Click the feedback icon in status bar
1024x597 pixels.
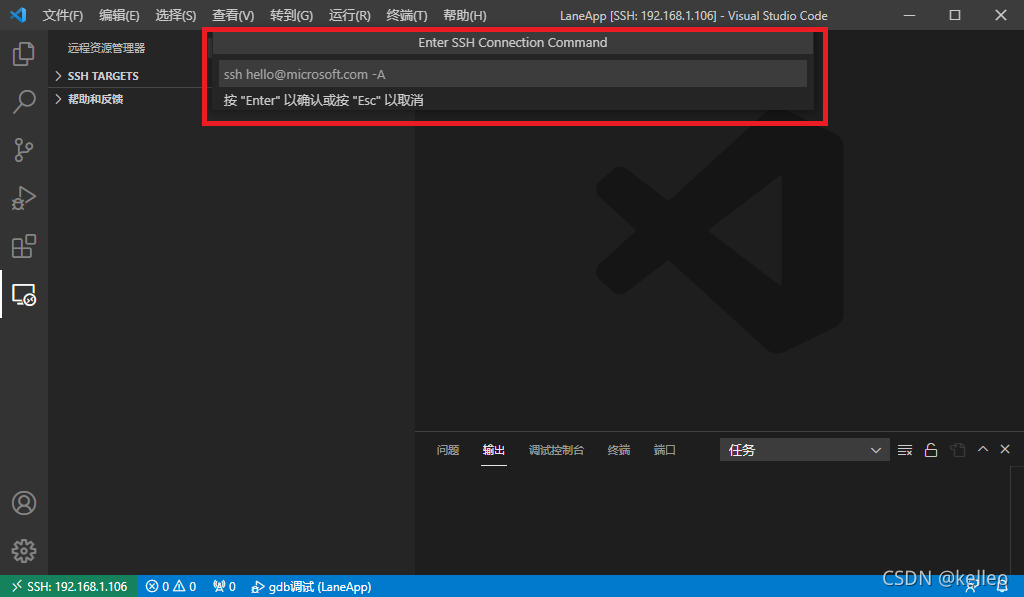pyautogui.click(x=972, y=587)
